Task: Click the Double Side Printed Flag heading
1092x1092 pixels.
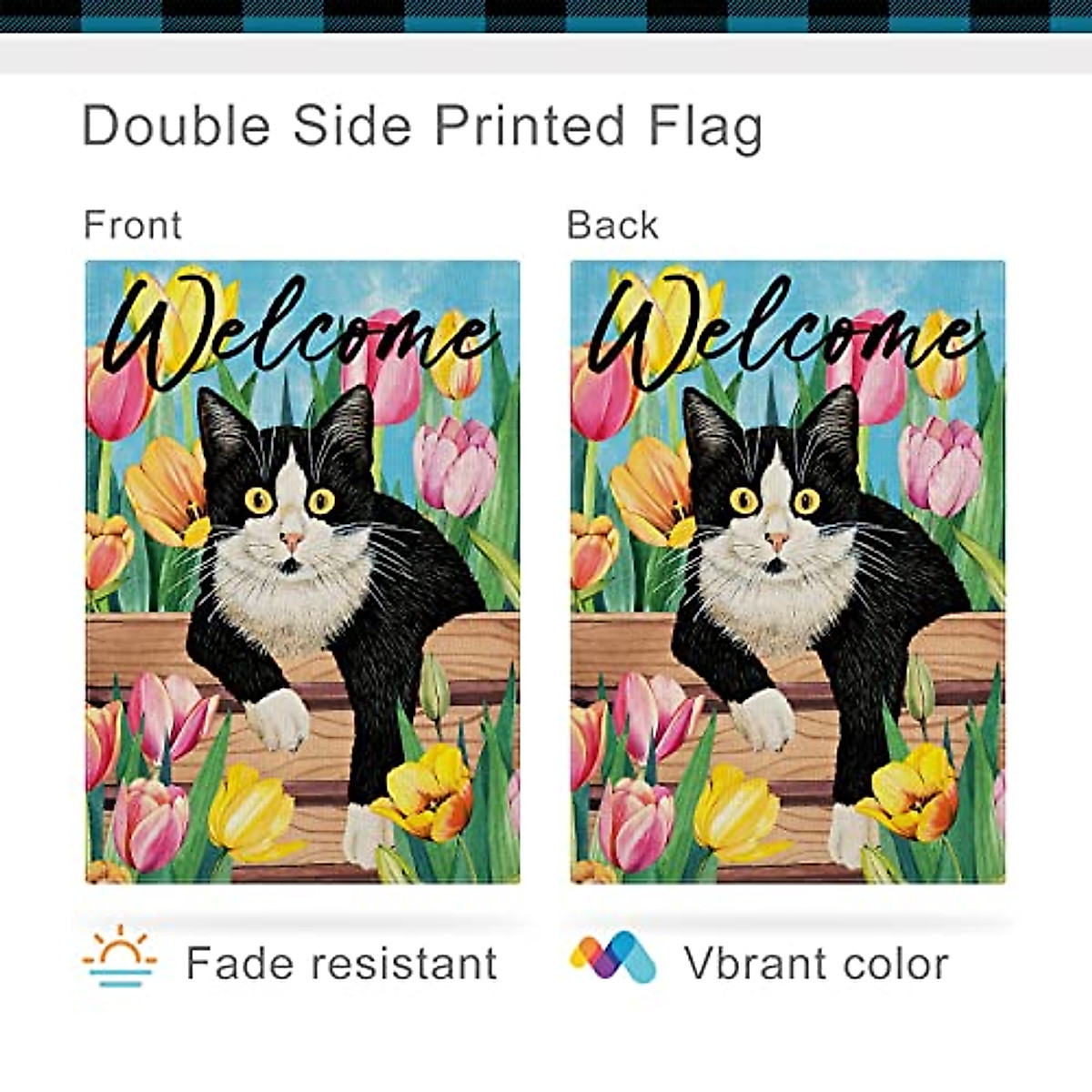Action: pos(421,126)
